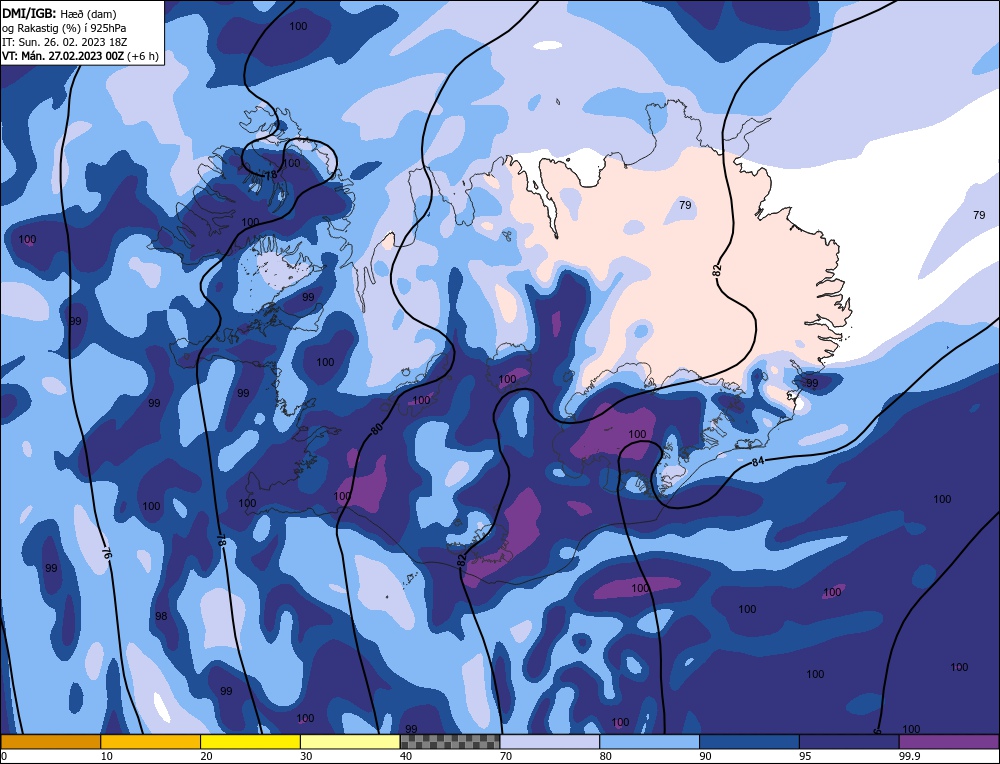Click the pale yellow 30–40 legend swatch
1000x764 pixels.
click(350, 741)
